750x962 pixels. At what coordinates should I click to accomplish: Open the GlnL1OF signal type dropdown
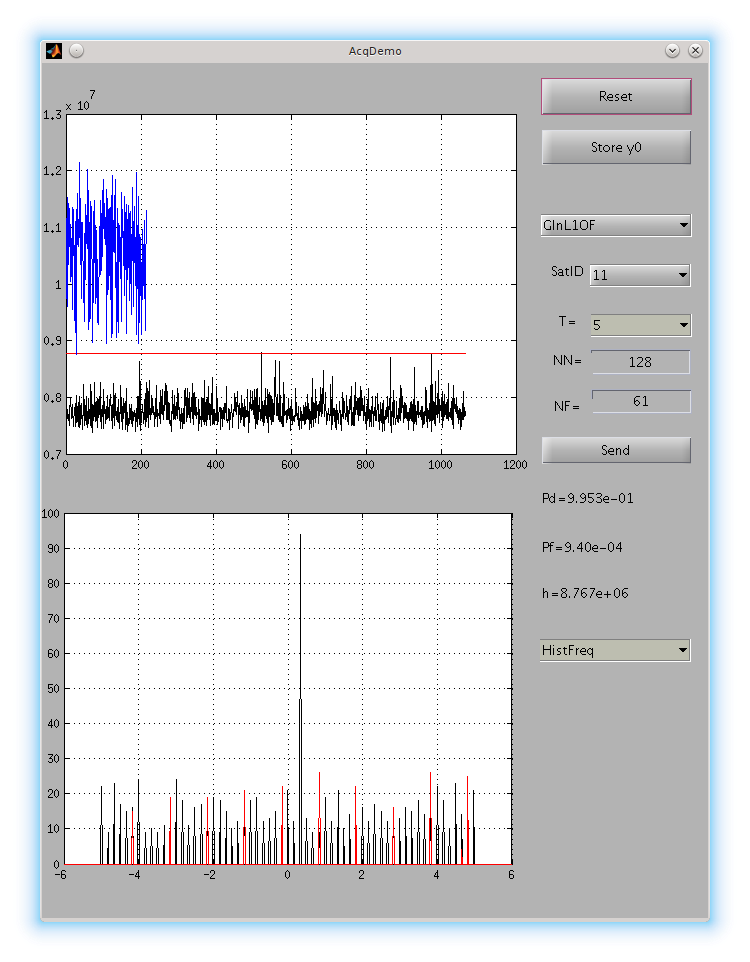point(615,225)
